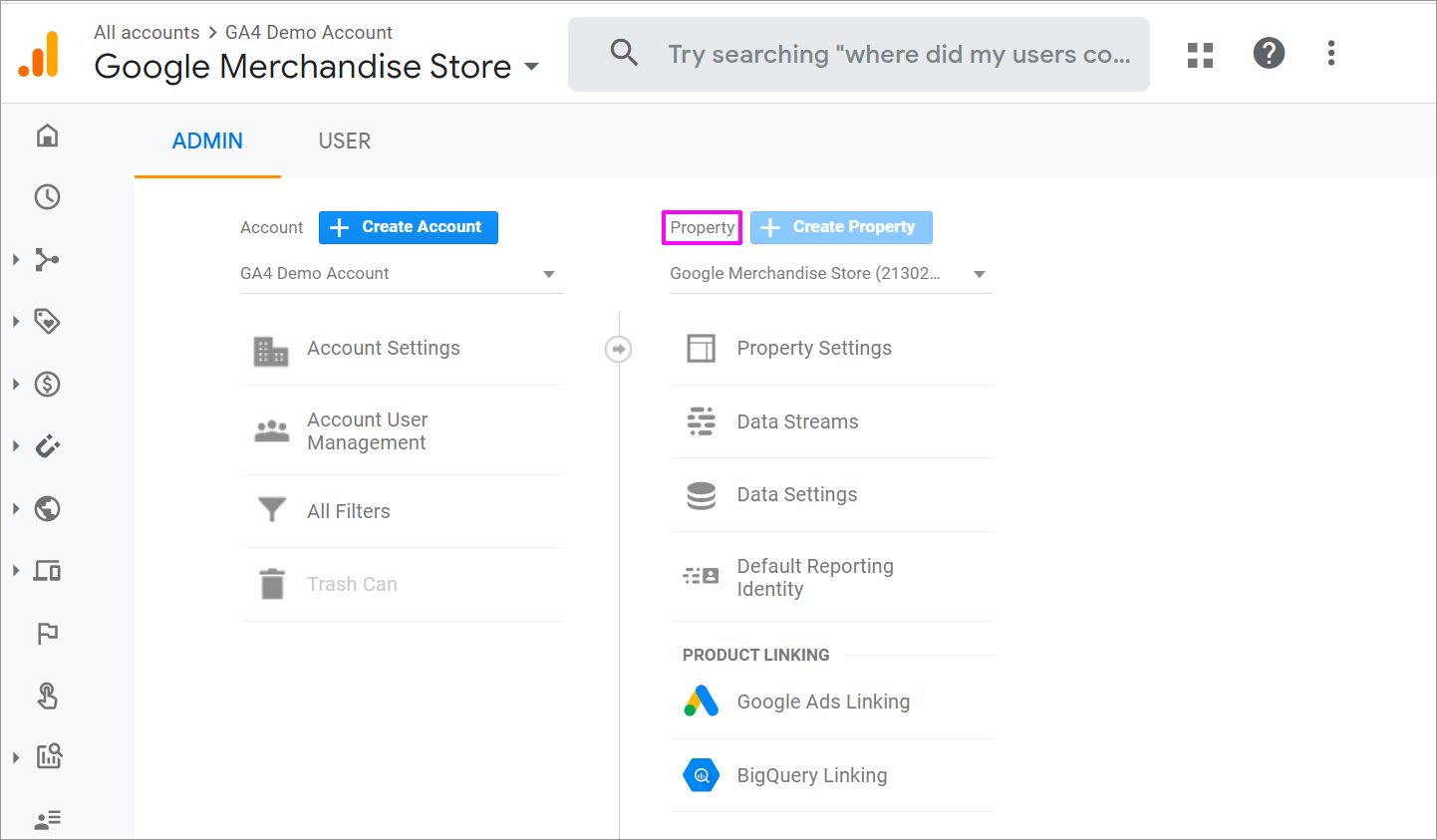Click the Conversions flag icon in the sidebar
This screenshot has width=1437, height=840.
(47, 634)
